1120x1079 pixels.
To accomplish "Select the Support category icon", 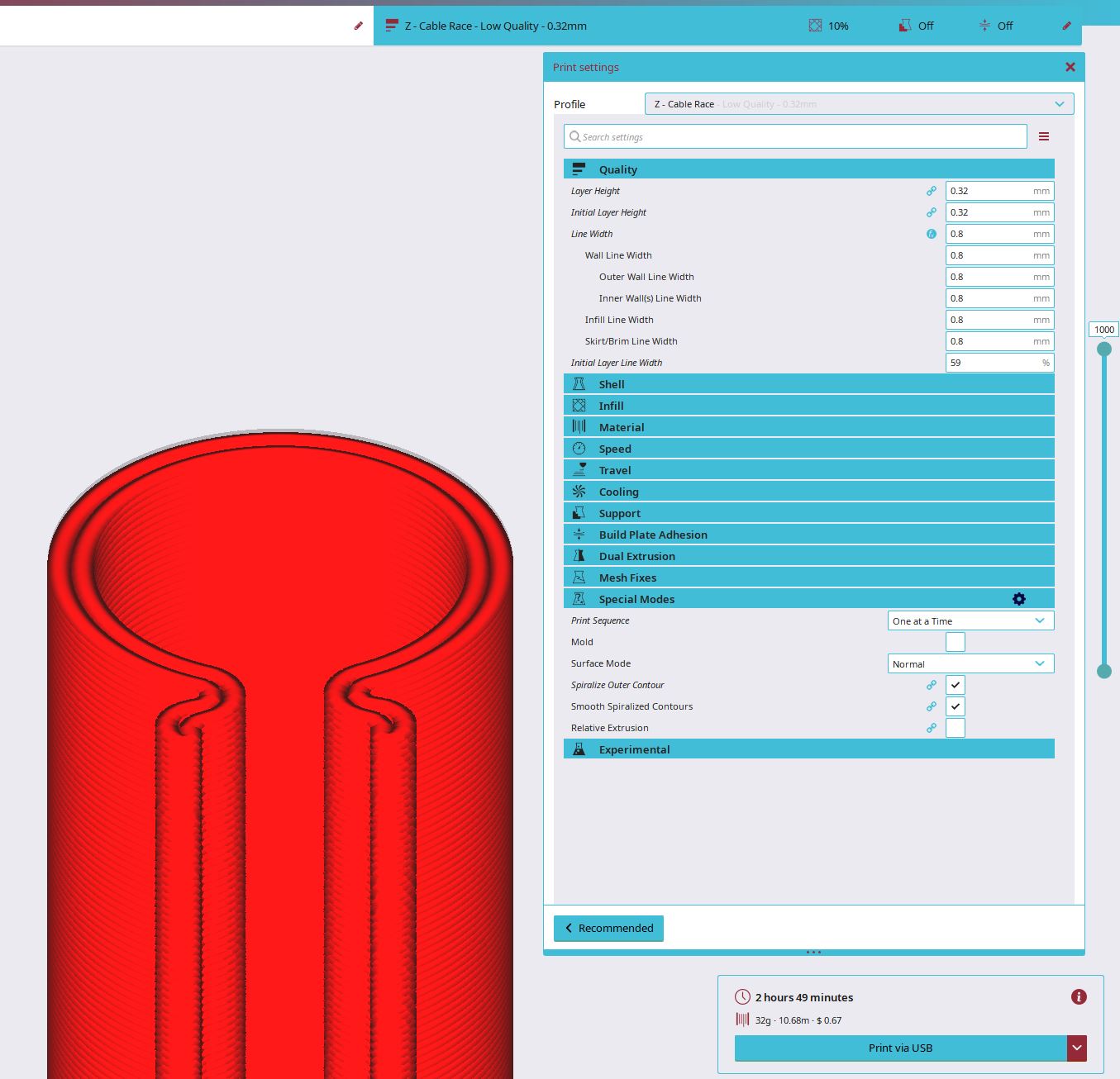I will 579,512.
